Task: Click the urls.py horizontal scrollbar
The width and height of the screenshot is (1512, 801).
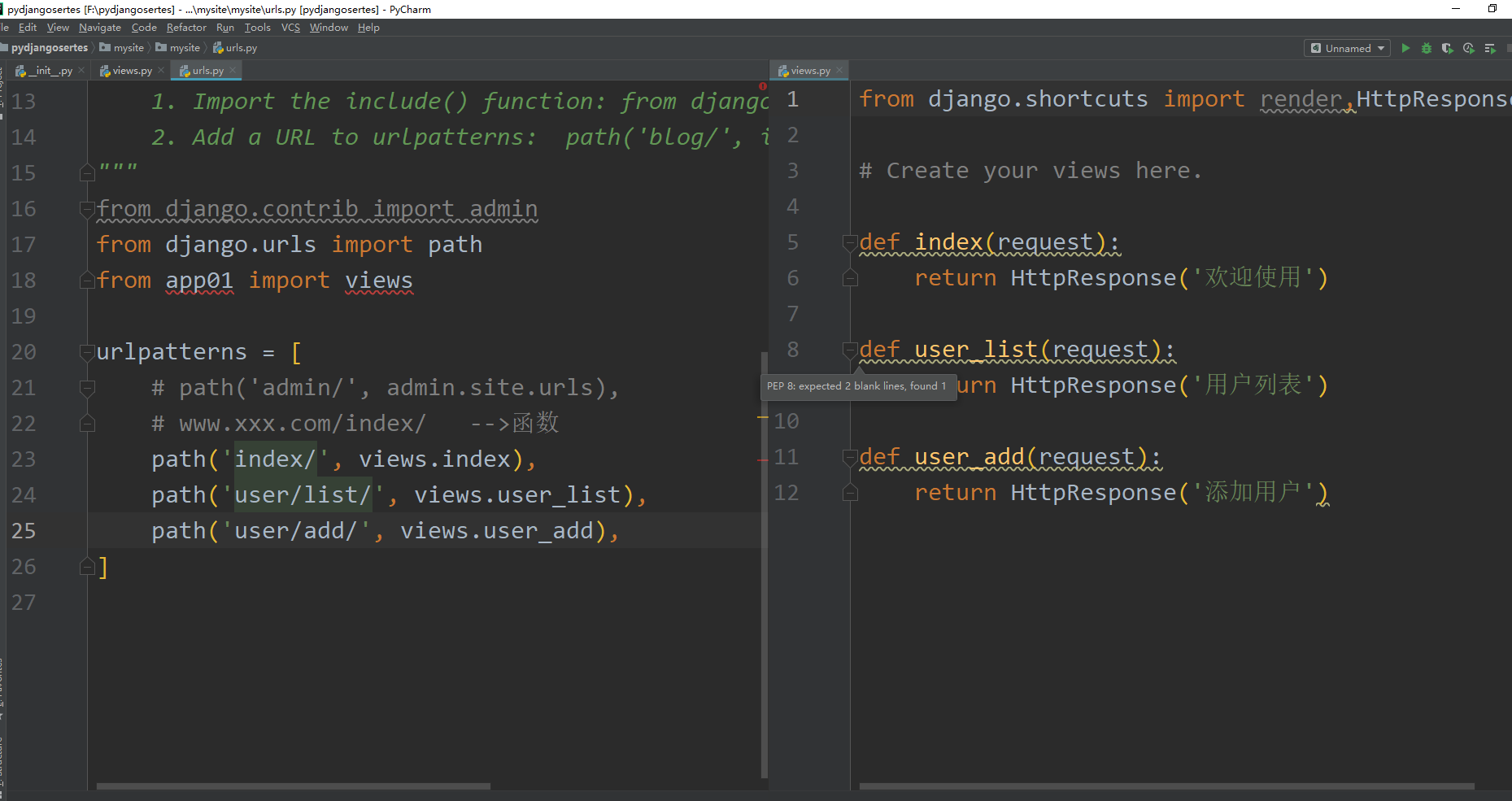Action: [x=293, y=786]
